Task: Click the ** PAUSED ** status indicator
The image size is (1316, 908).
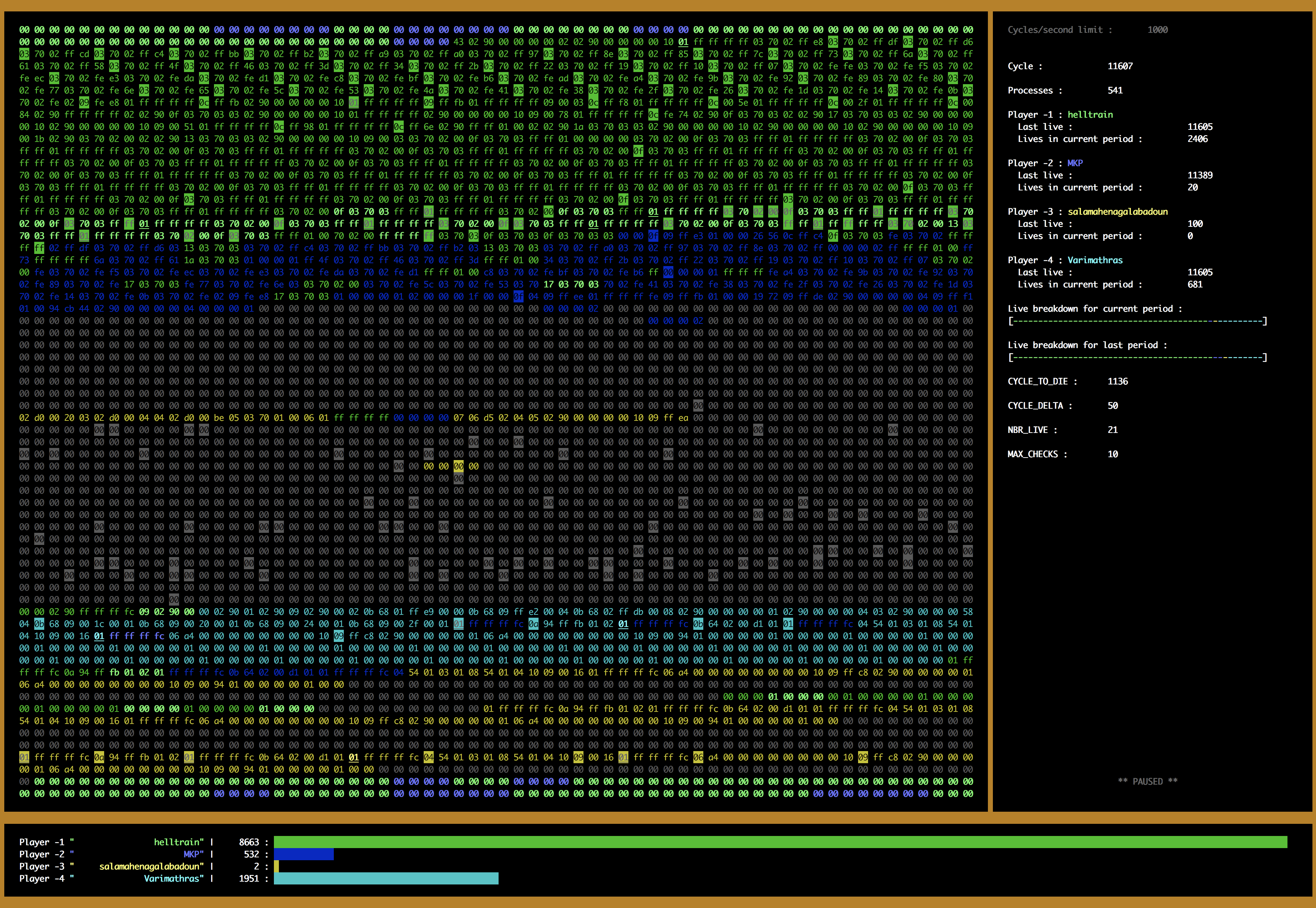Action: click(1148, 782)
